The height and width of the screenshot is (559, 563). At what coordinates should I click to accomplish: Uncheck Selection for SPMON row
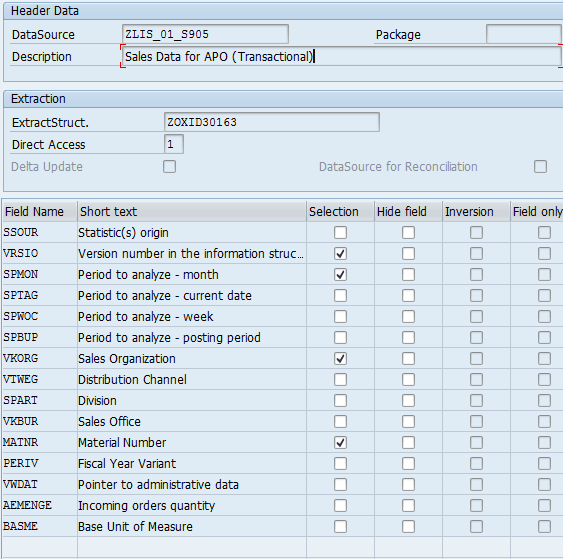(340, 275)
